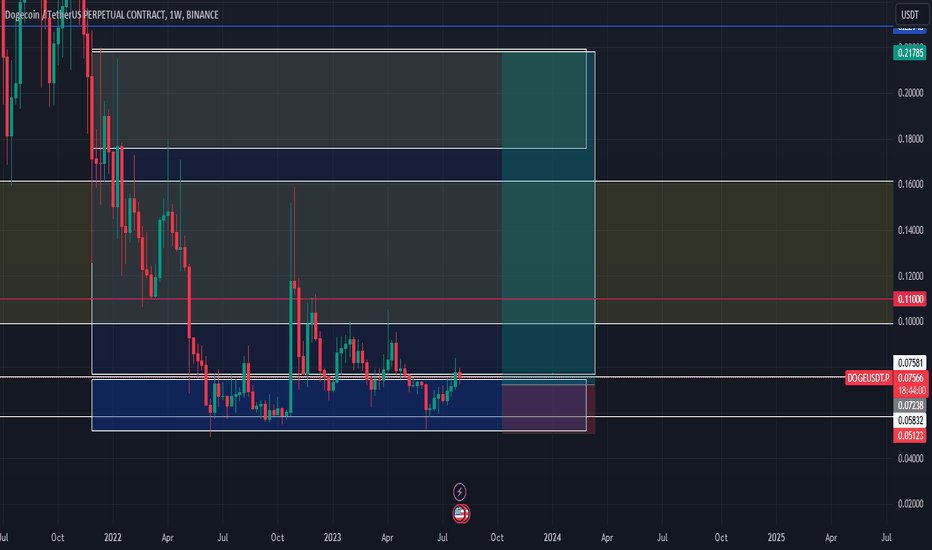Click the red 0.11000 price label

point(910,299)
